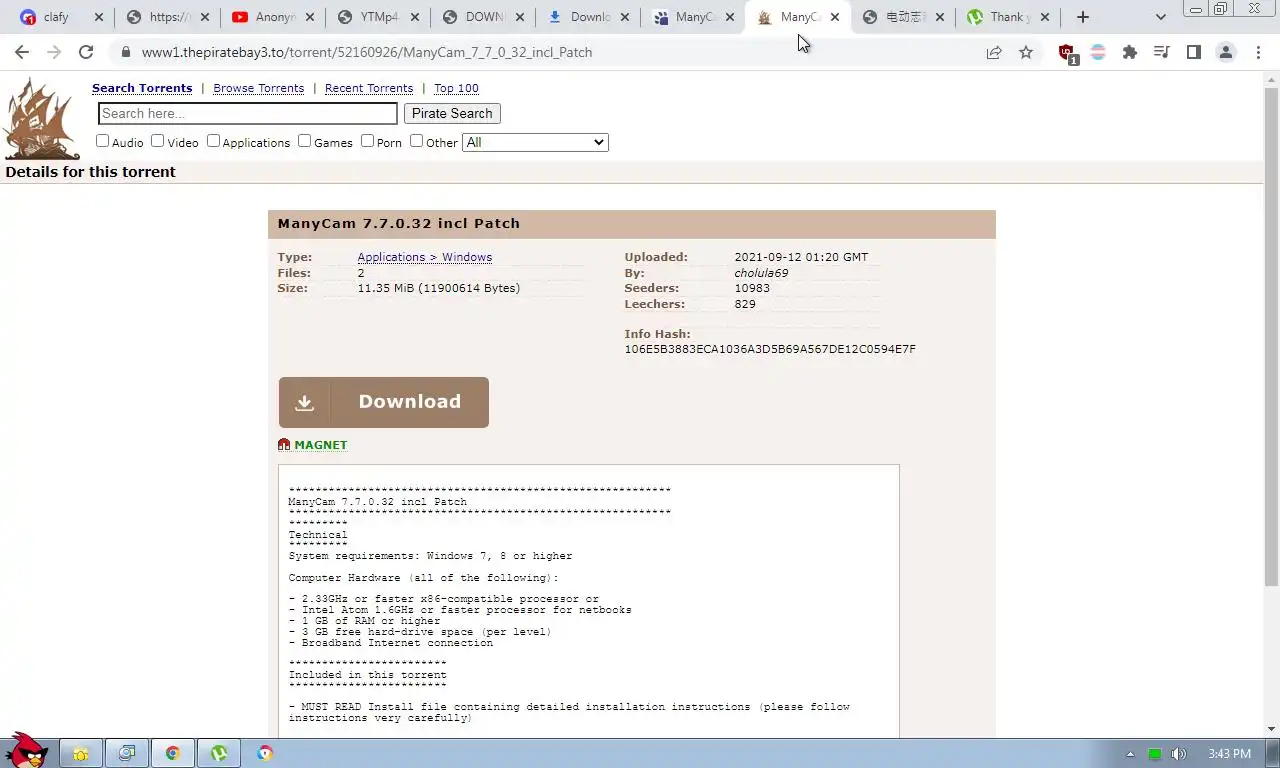1280x768 pixels.
Task: Open the volume speaker tray icon
Action: click(x=1179, y=754)
